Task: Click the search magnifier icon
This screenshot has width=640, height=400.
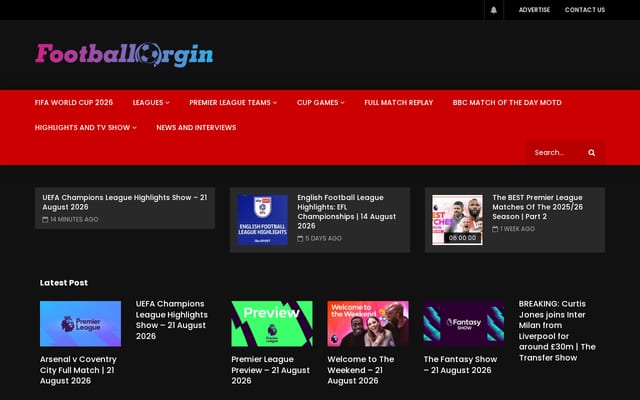Action: pyautogui.click(x=591, y=153)
